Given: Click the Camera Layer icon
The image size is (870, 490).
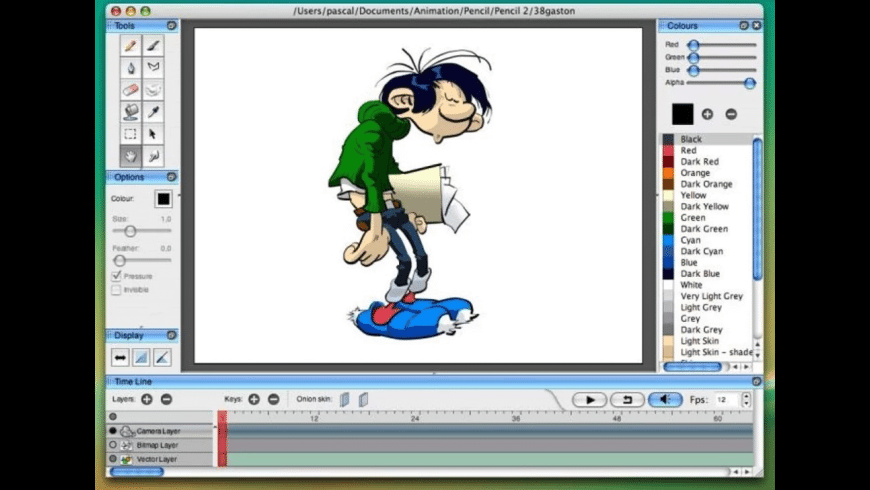Looking at the screenshot, I should coord(127,431).
